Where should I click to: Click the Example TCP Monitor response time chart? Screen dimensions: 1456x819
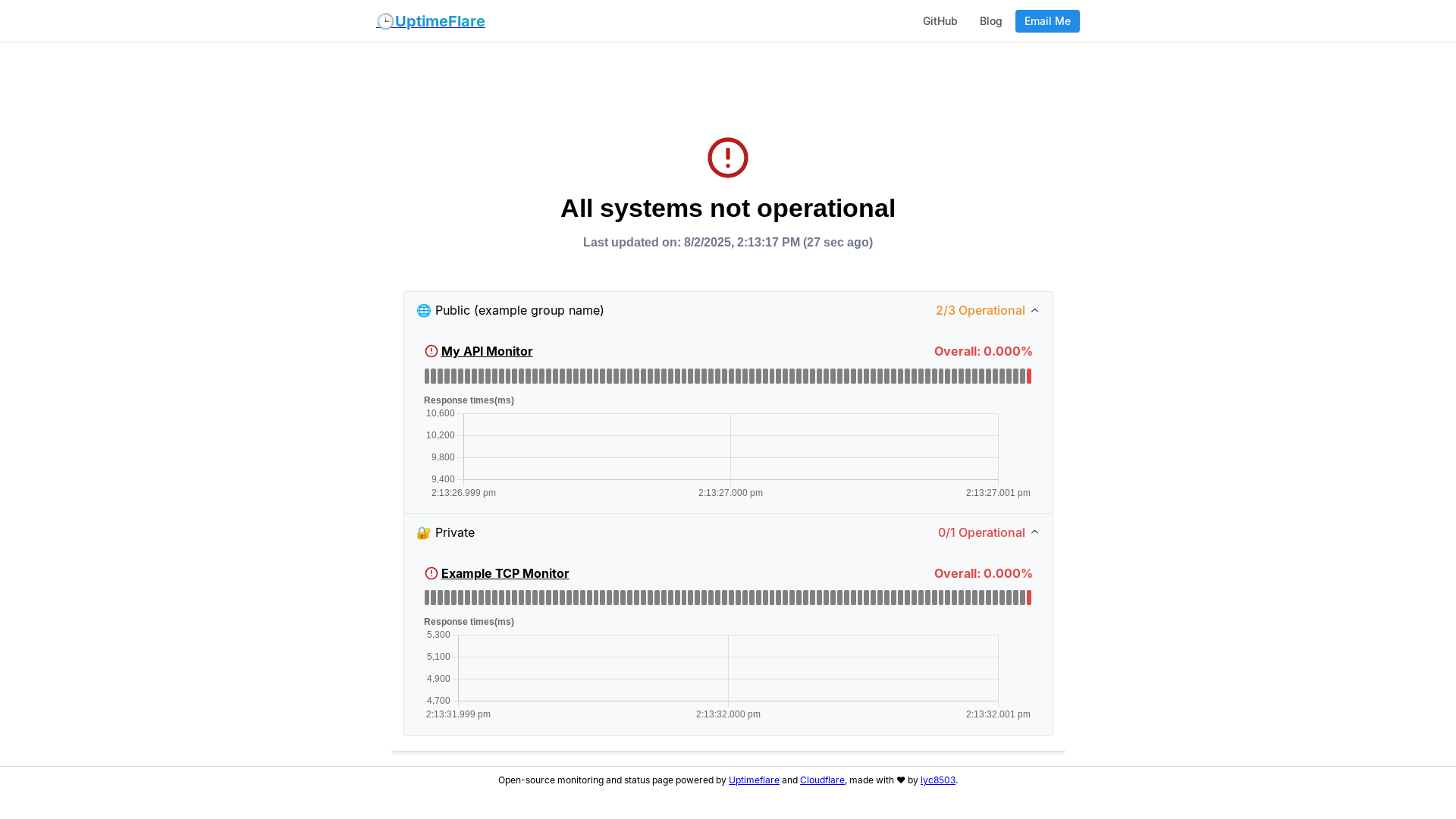[x=728, y=668]
